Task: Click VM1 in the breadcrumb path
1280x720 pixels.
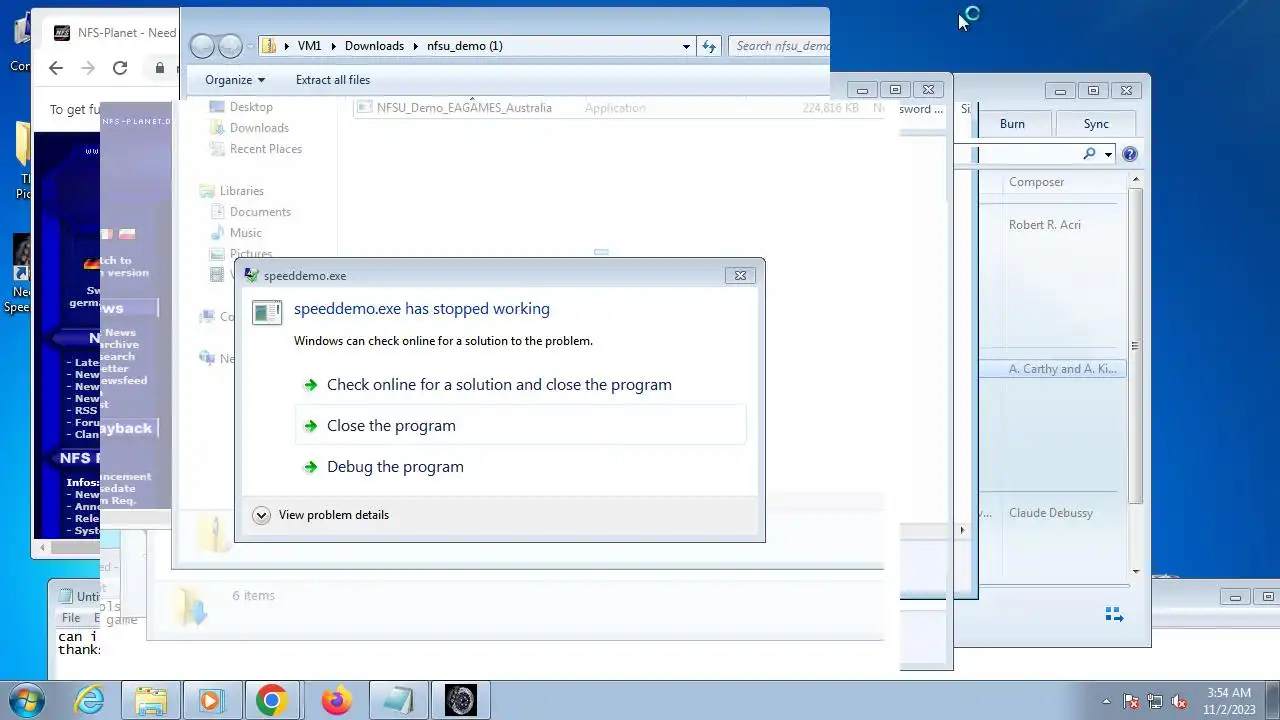Action: 310,46
